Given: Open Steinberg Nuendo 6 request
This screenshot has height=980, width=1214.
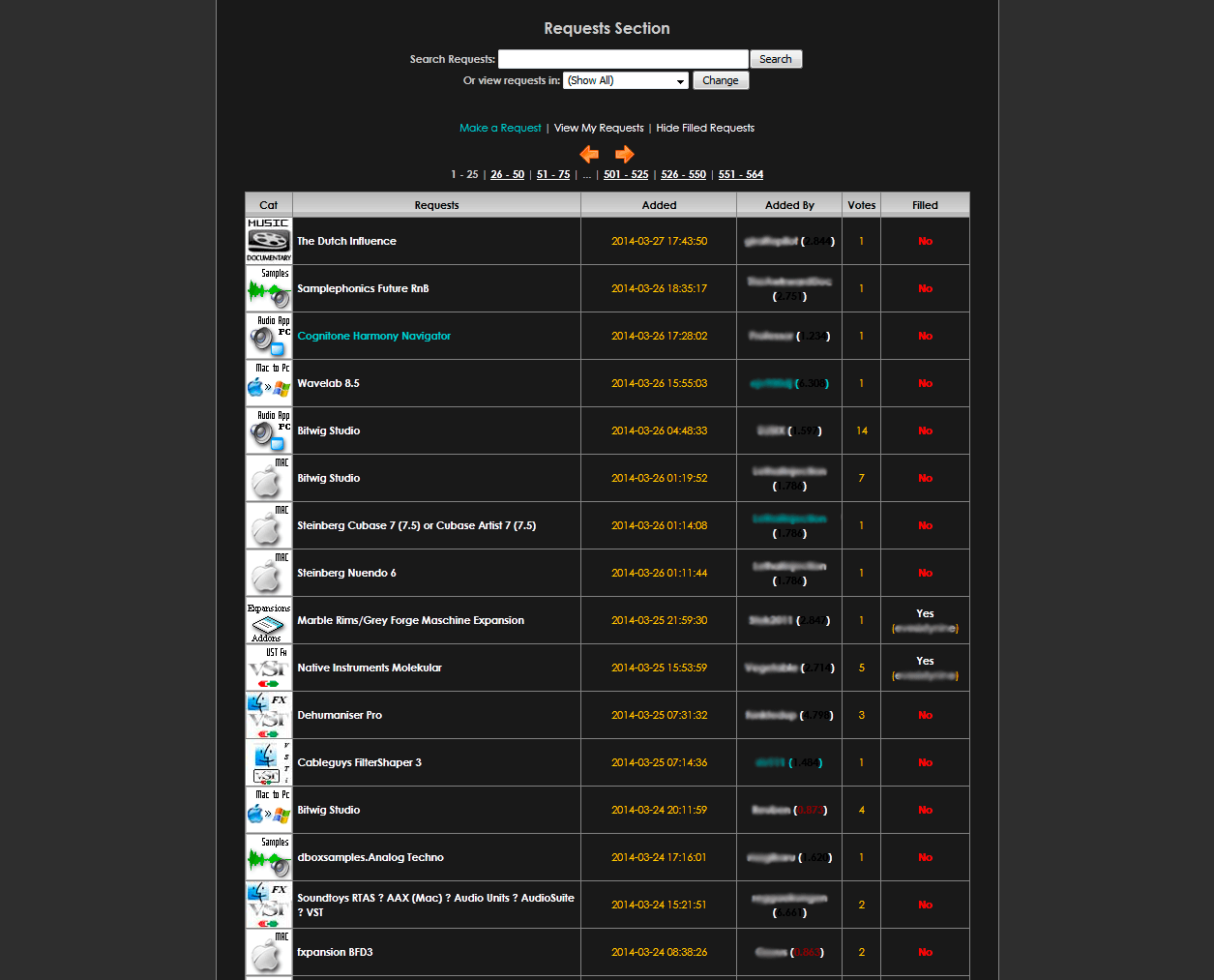Looking at the screenshot, I should pyautogui.click(x=346, y=573).
